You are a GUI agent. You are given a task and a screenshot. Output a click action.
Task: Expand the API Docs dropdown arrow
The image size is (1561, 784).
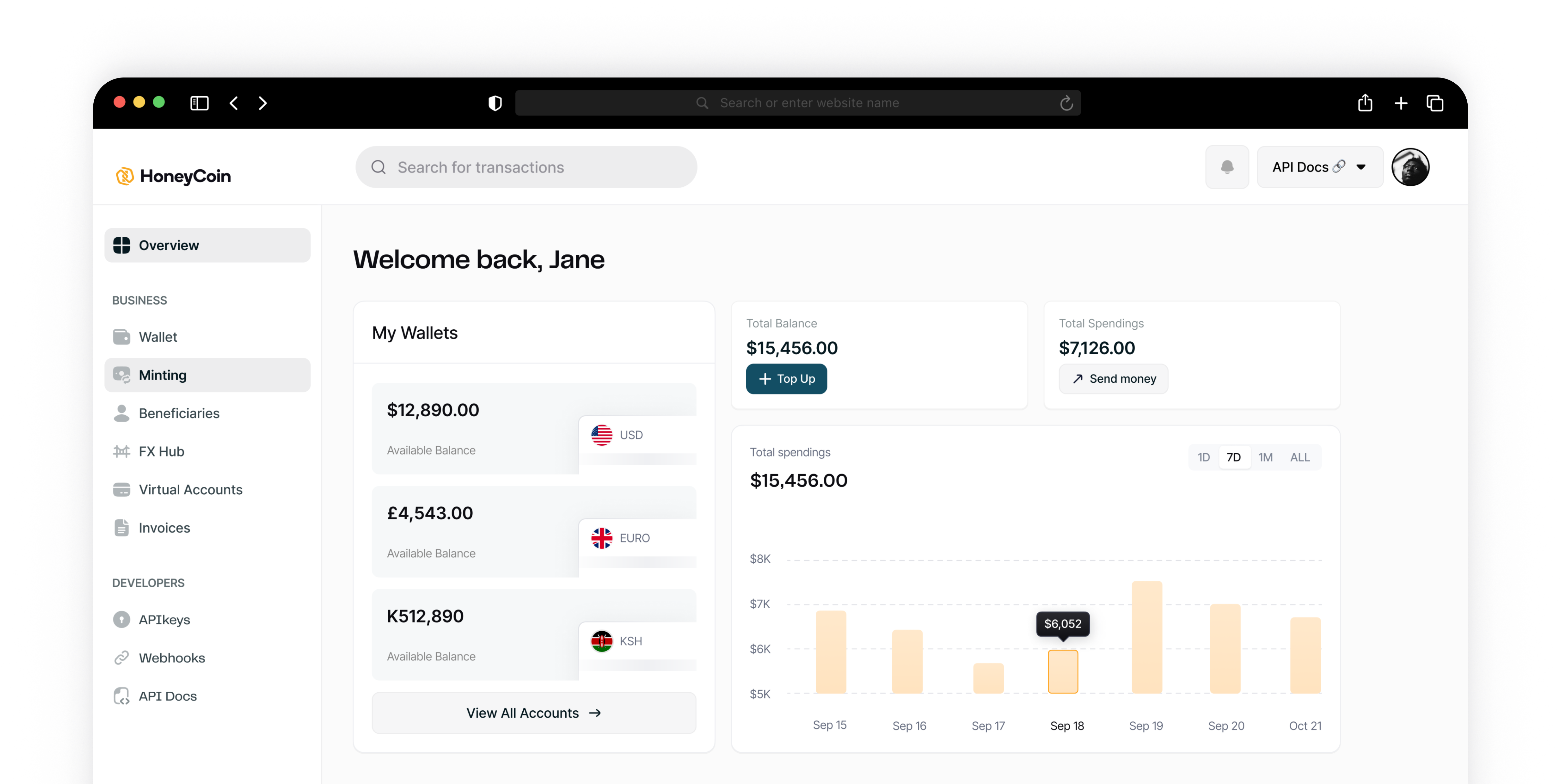pyautogui.click(x=1360, y=167)
